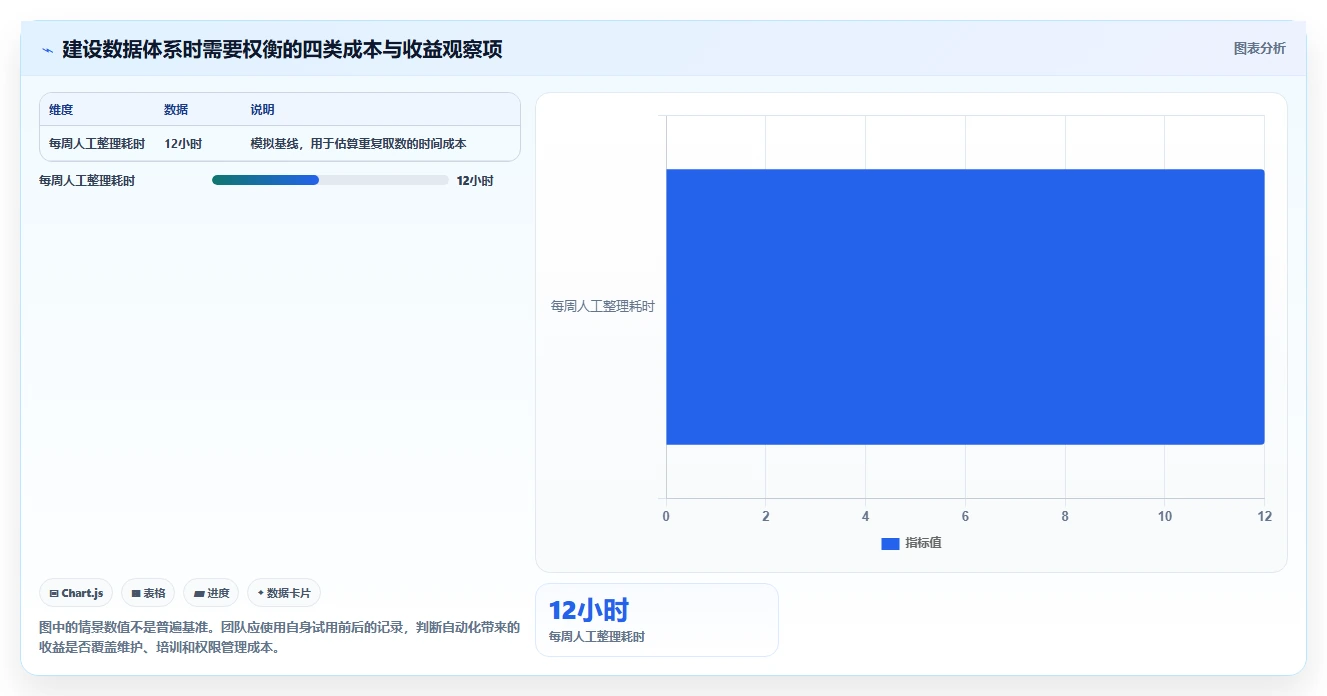This screenshot has width=1327, height=696.
Task: Click the 每周人工整理耗时 table cell
Action: coord(97,144)
